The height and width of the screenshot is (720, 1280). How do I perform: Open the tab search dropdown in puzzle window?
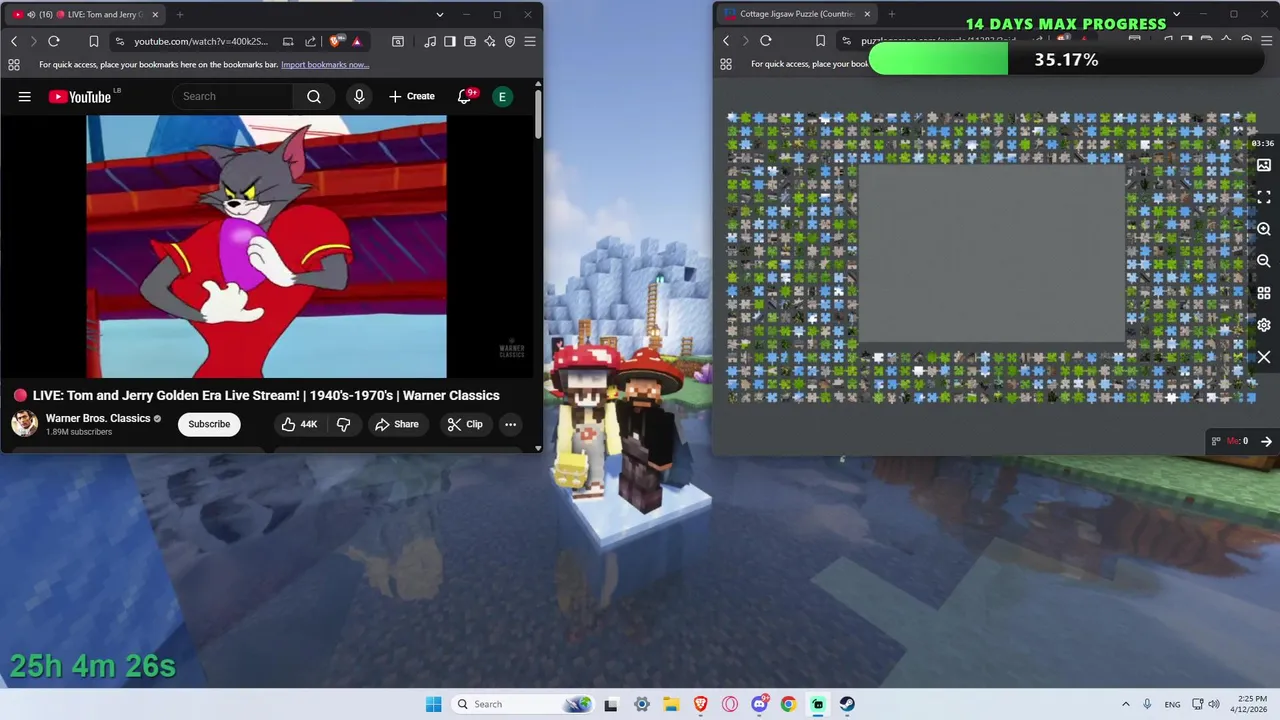[x=1176, y=15]
